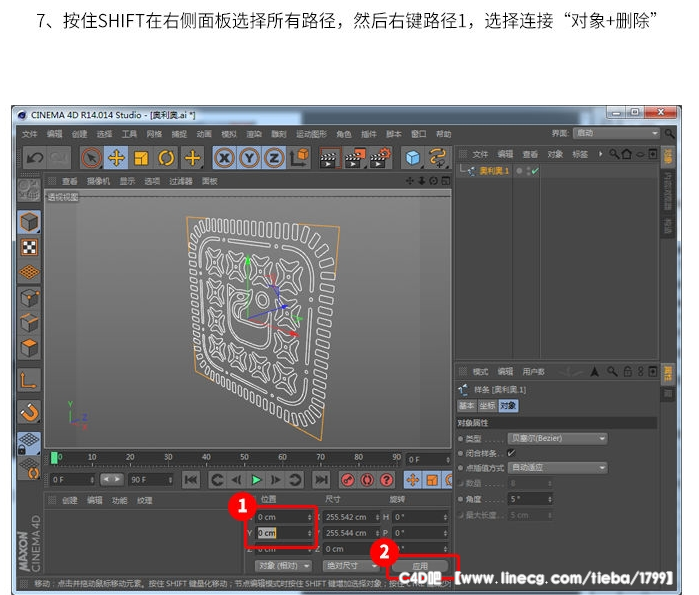Toggle the Snap magnet icon
The height and width of the screenshot is (595, 699).
[x=29, y=412]
